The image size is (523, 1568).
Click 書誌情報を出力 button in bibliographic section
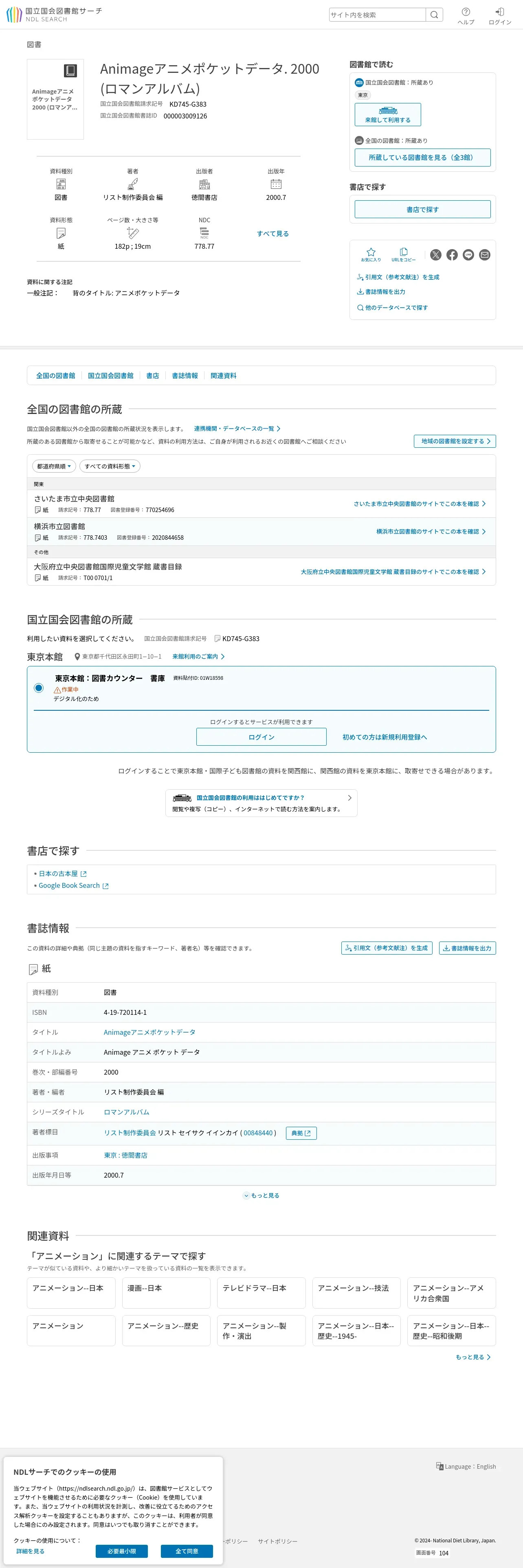(x=468, y=948)
